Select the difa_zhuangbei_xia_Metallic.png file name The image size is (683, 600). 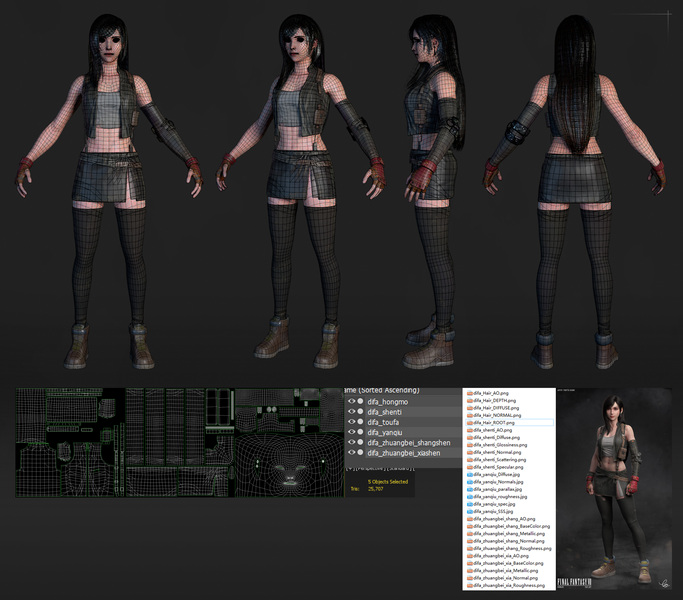click(506, 571)
